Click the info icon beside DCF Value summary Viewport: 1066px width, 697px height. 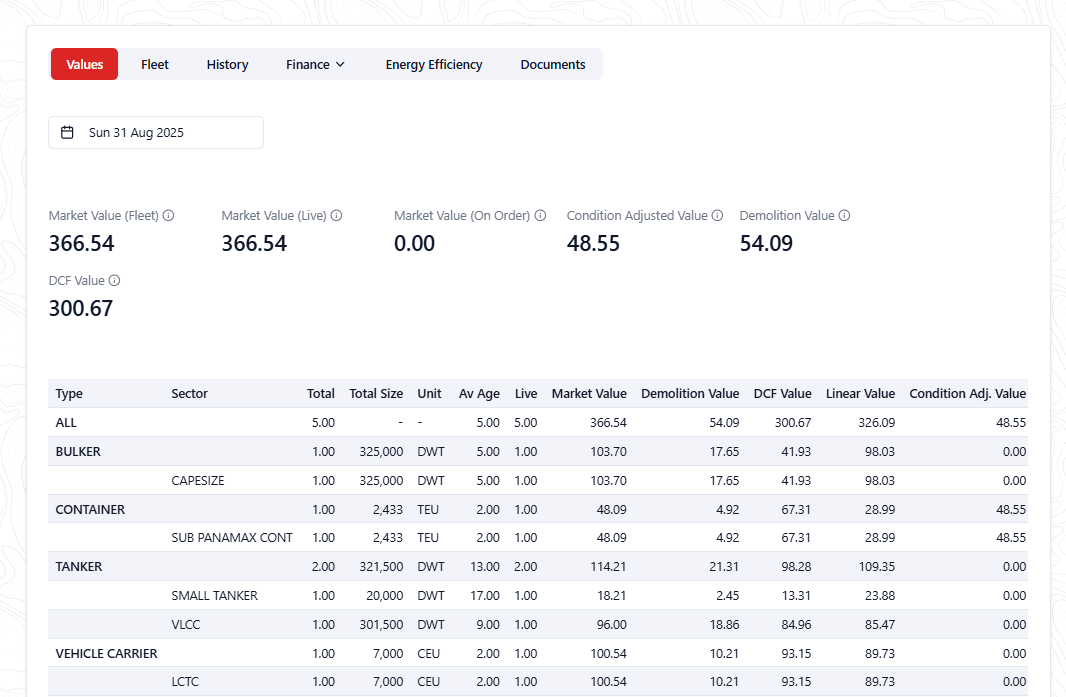click(x=114, y=280)
